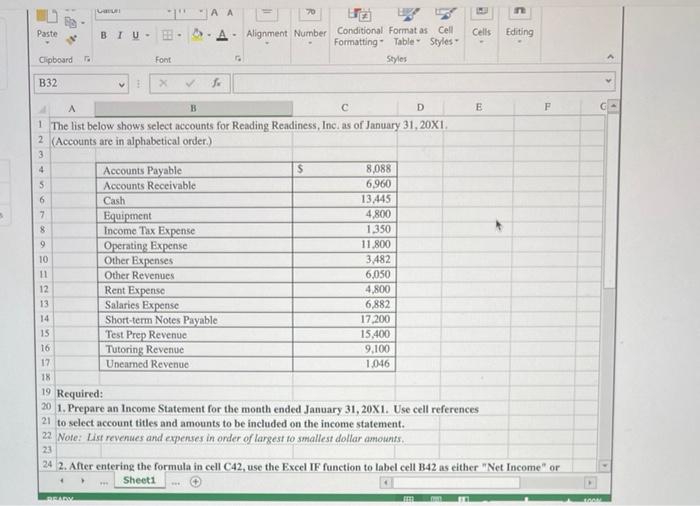Open Format as Table menu
The image size is (700, 506).
click(408, 28)
